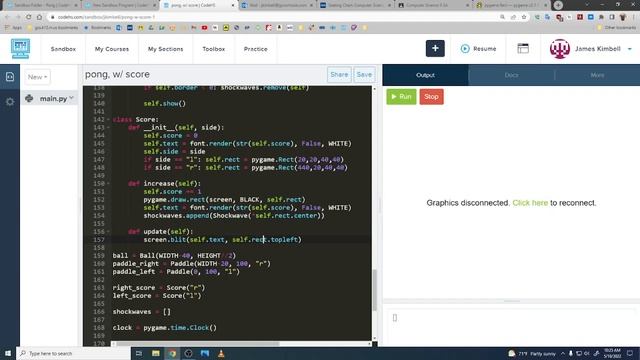This screenshot has width=640, height=360.
Task: Click here link to reconnect graphics
Action: click(530, 203)
